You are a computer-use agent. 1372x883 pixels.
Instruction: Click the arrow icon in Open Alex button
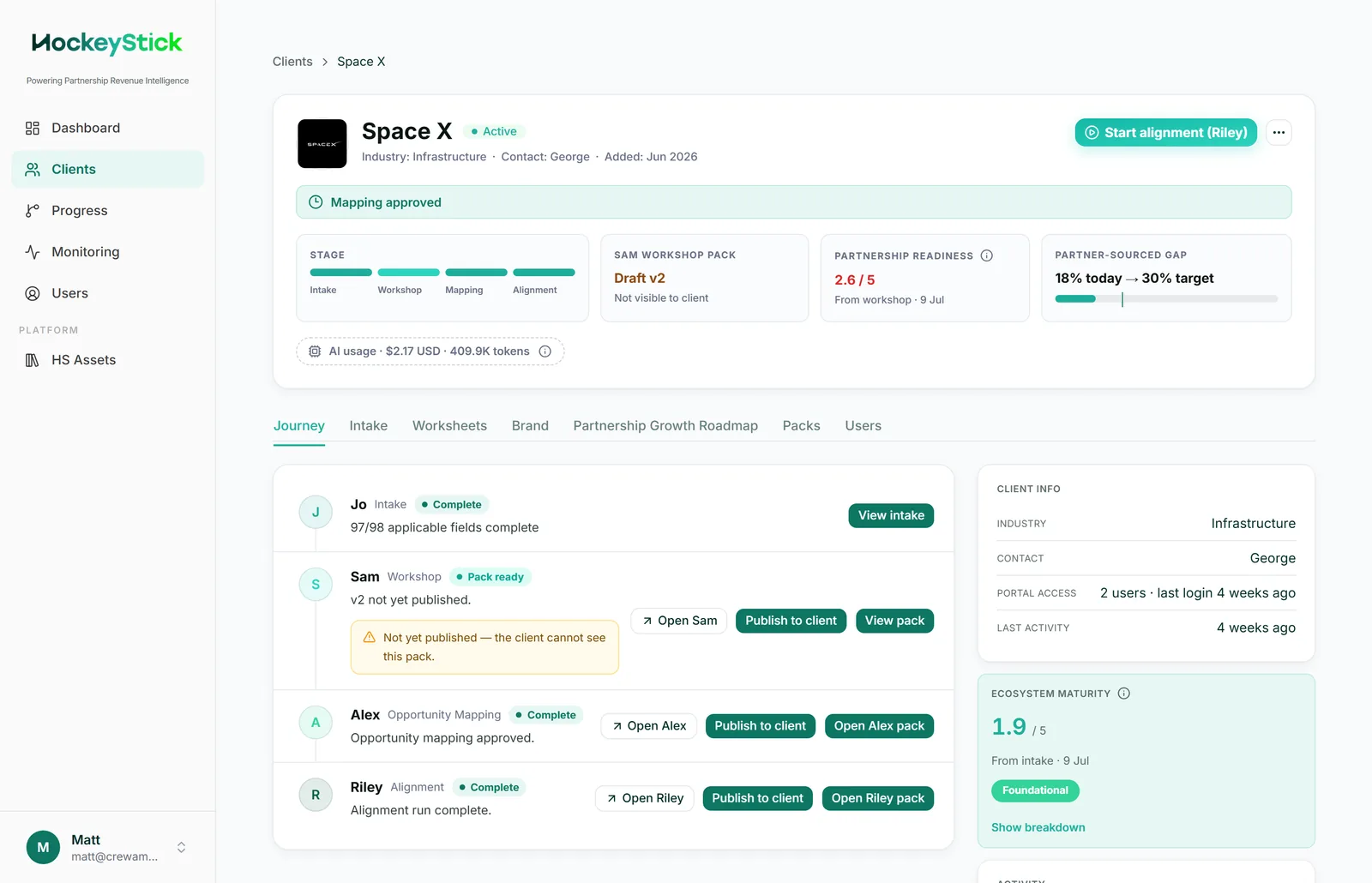(x=617, y=726)
